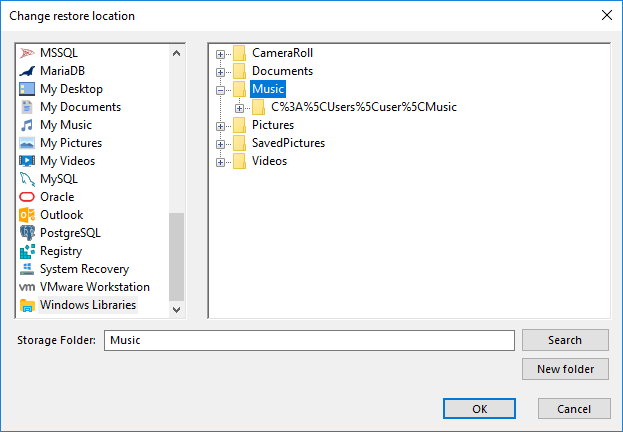Select the highlighted Music folder label
623x432 pixels.
(268, 89)
